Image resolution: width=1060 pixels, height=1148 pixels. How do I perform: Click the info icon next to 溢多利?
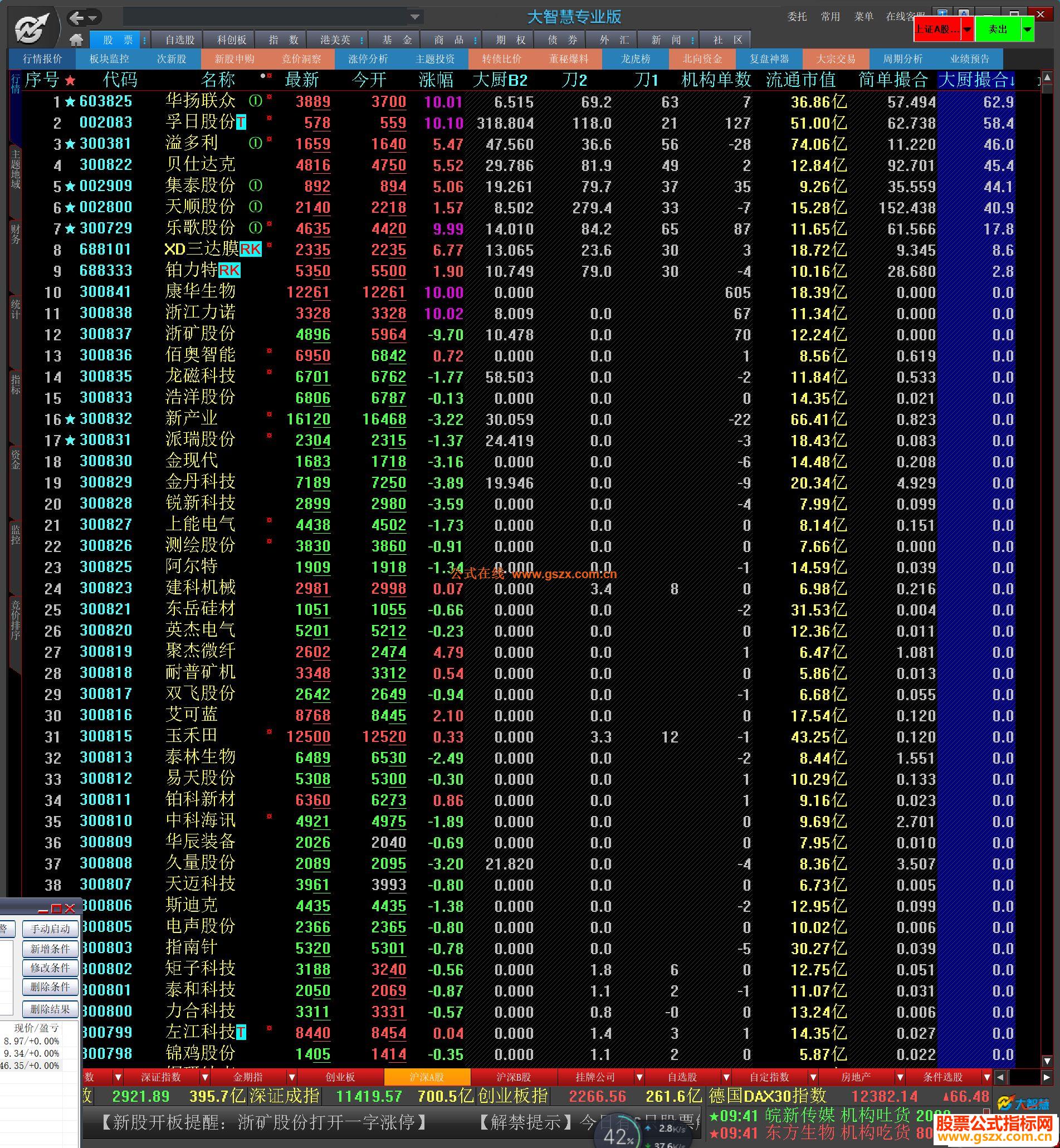tap(255, 143)
